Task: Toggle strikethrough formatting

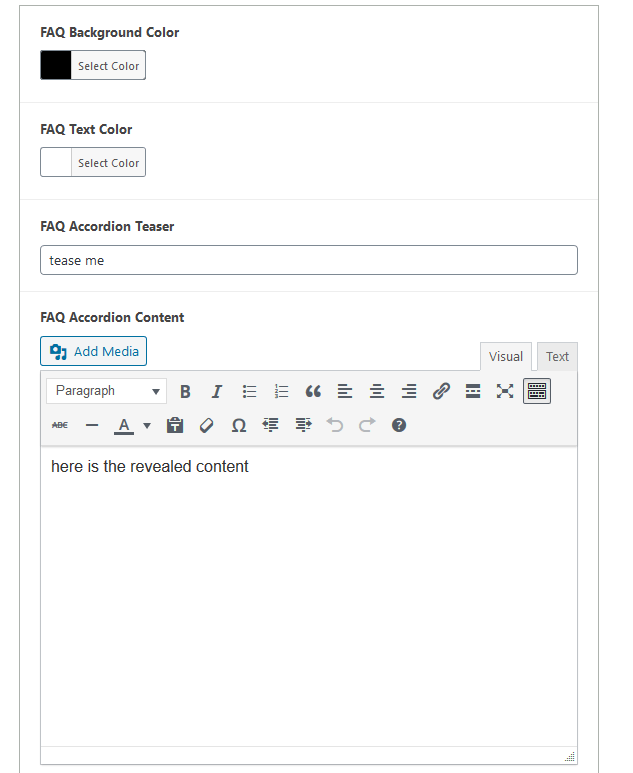Action: [60, 425]
